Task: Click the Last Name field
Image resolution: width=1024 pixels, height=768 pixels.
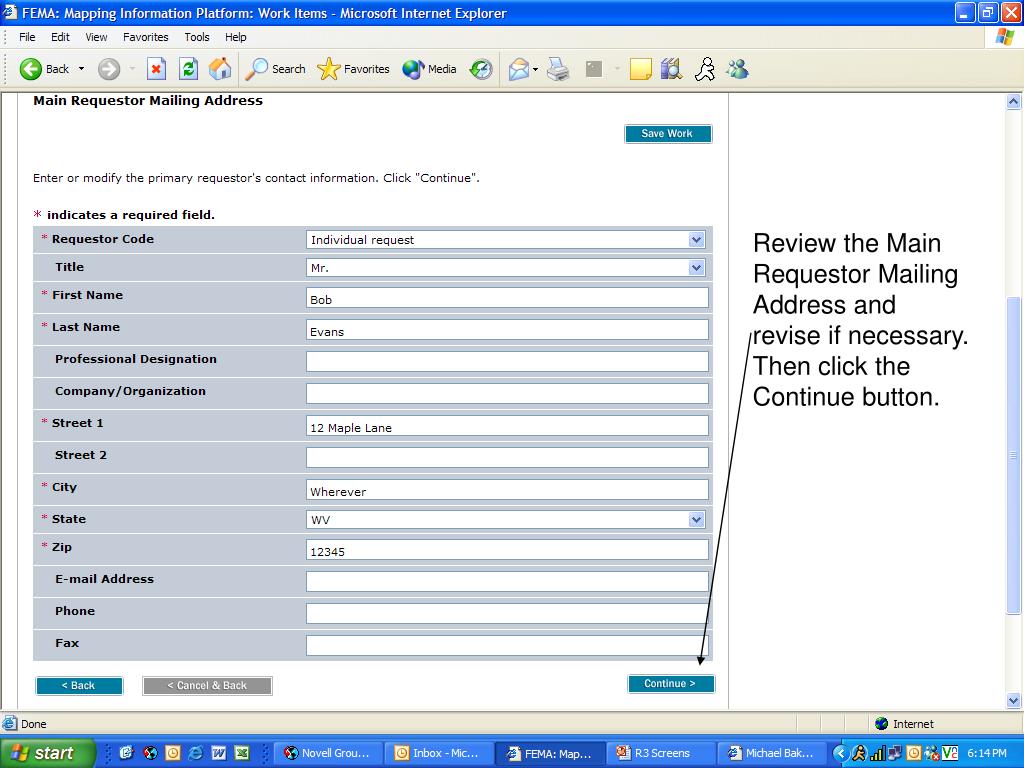Action: (x=507, y=330)
